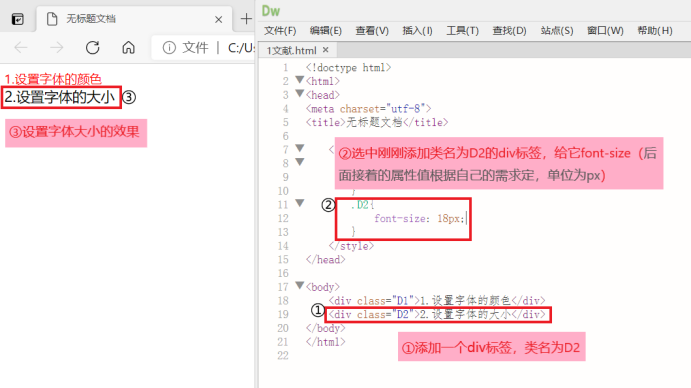
Task: Open the 窗口(W) menu
Action: pyautogui.click(x=605, y=30)
